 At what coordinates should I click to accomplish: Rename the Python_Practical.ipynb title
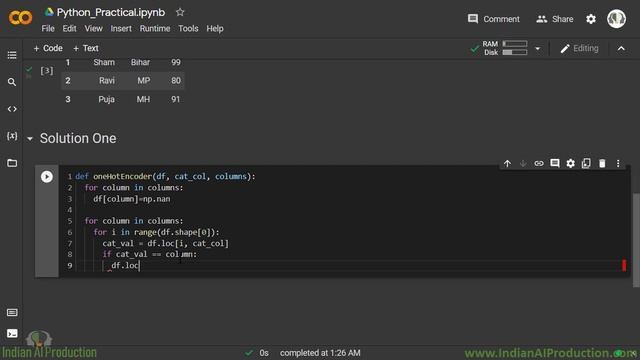111,13
